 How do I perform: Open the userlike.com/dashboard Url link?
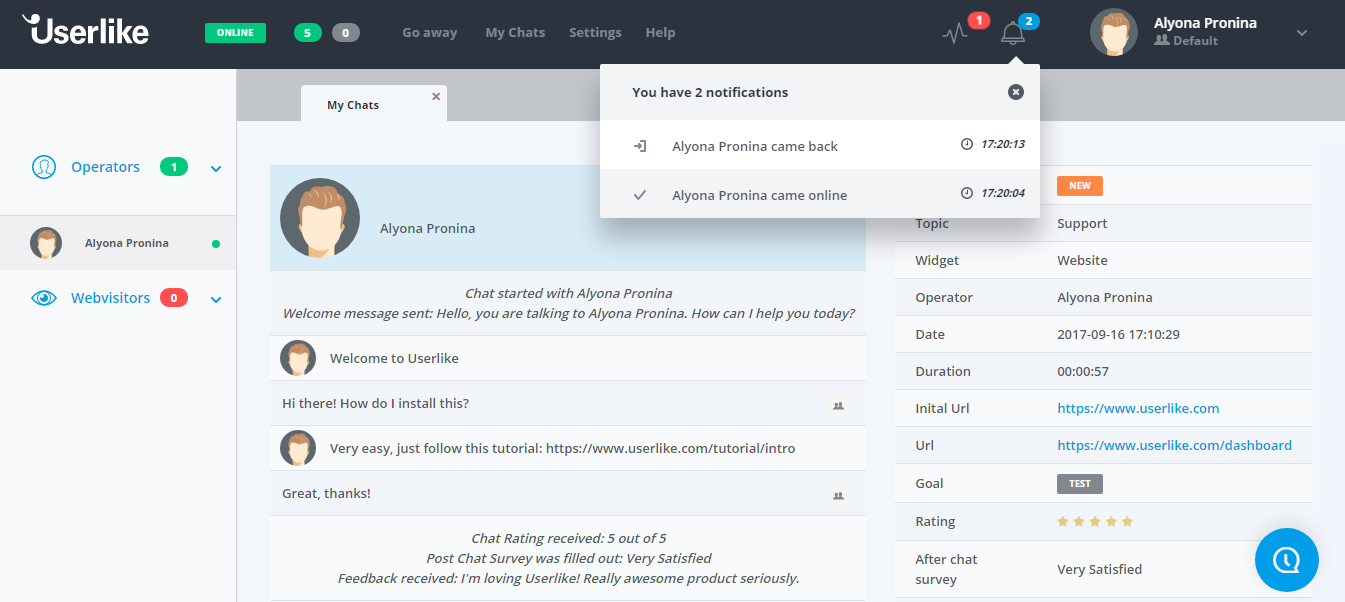tap(1174, 445)
